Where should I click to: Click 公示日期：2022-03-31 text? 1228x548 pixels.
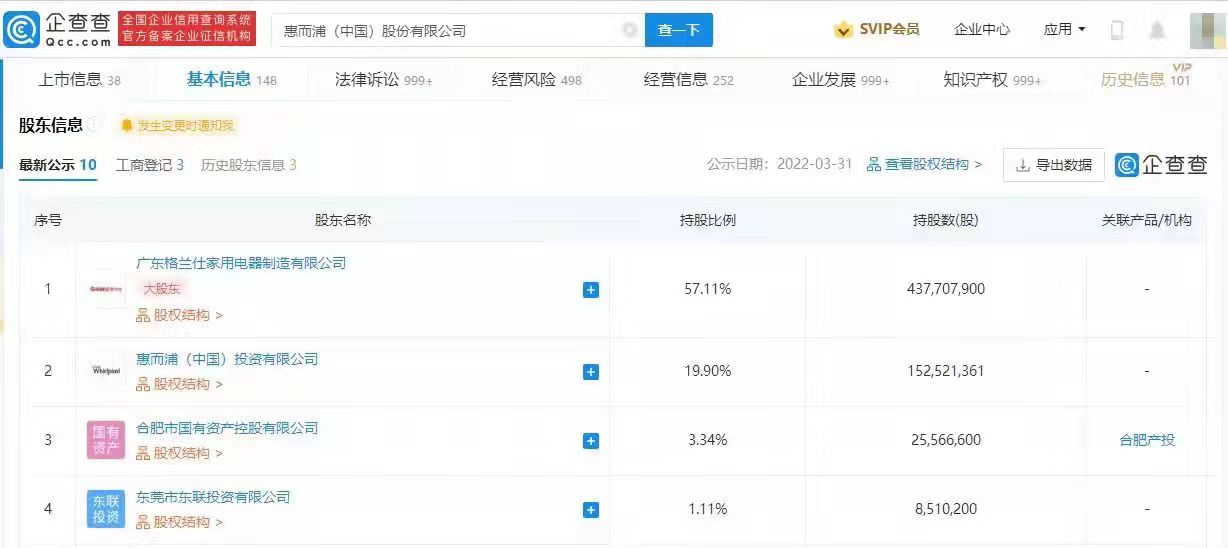(779, 164)
